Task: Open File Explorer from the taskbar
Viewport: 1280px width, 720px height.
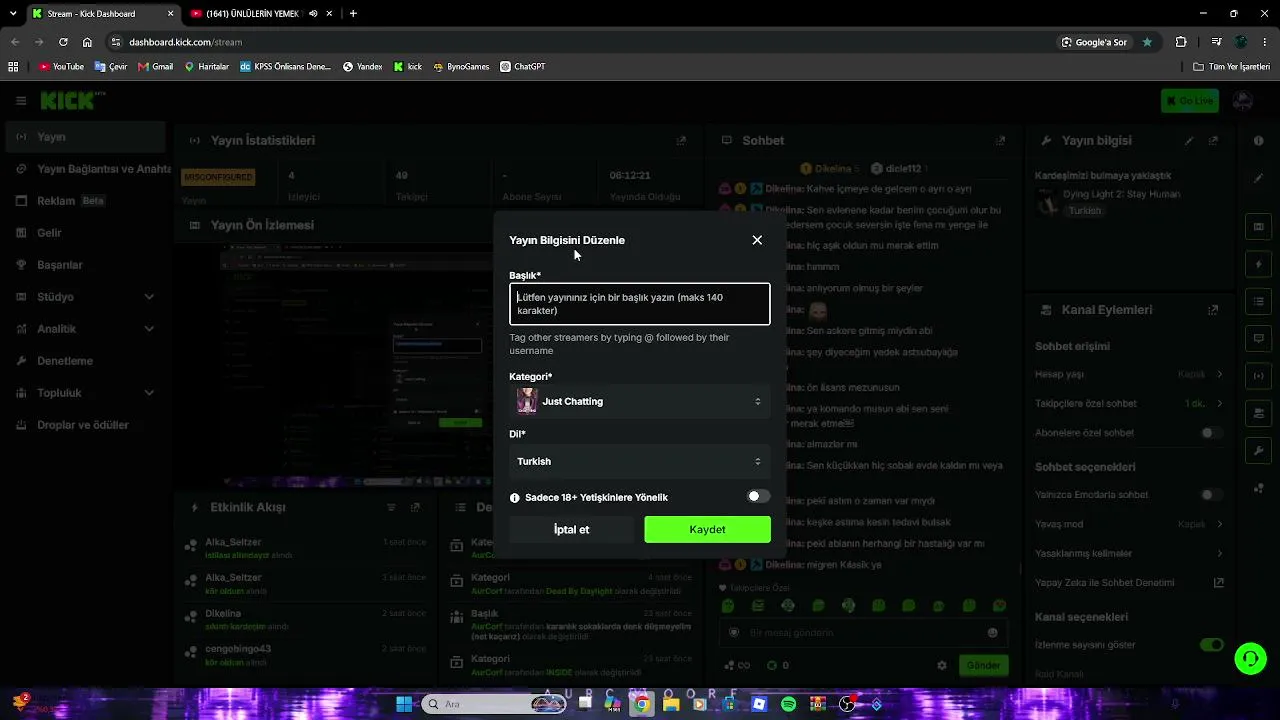Action: (671, 704)
